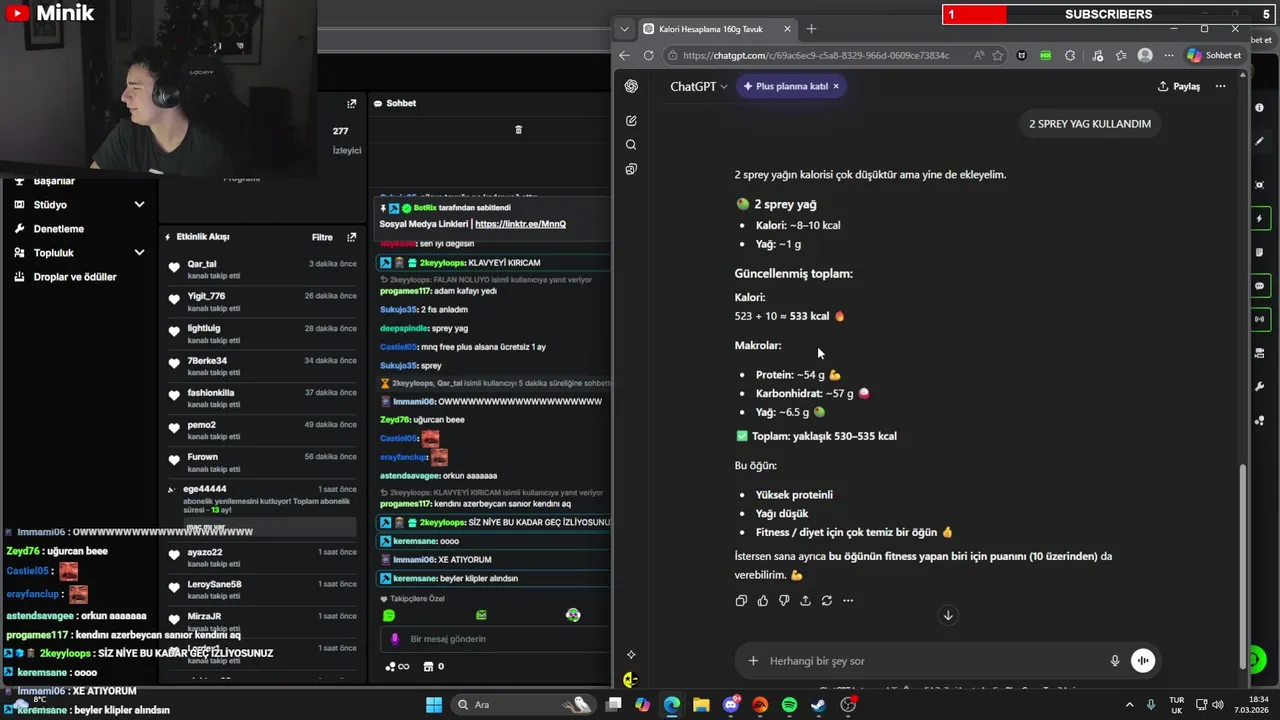Click the TUR UK language indicator

click(x=1177, y=705)
